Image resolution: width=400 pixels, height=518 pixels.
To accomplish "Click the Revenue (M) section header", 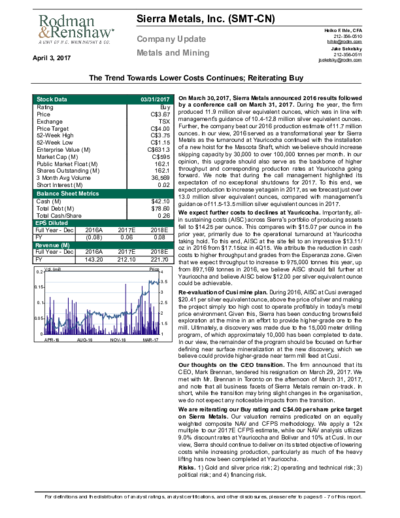I will coord(103,245).
